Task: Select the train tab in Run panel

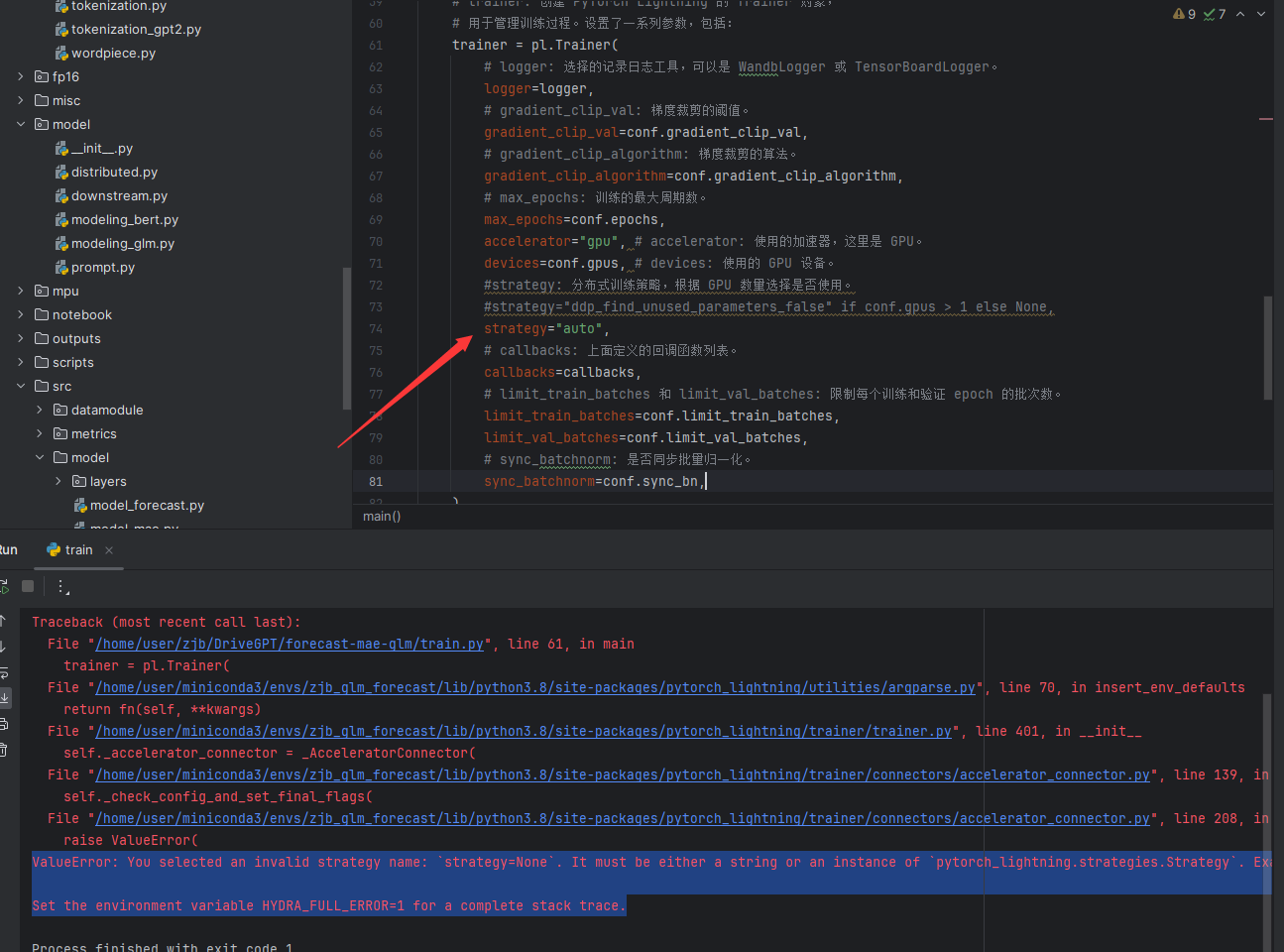Action: pos(79,550)
